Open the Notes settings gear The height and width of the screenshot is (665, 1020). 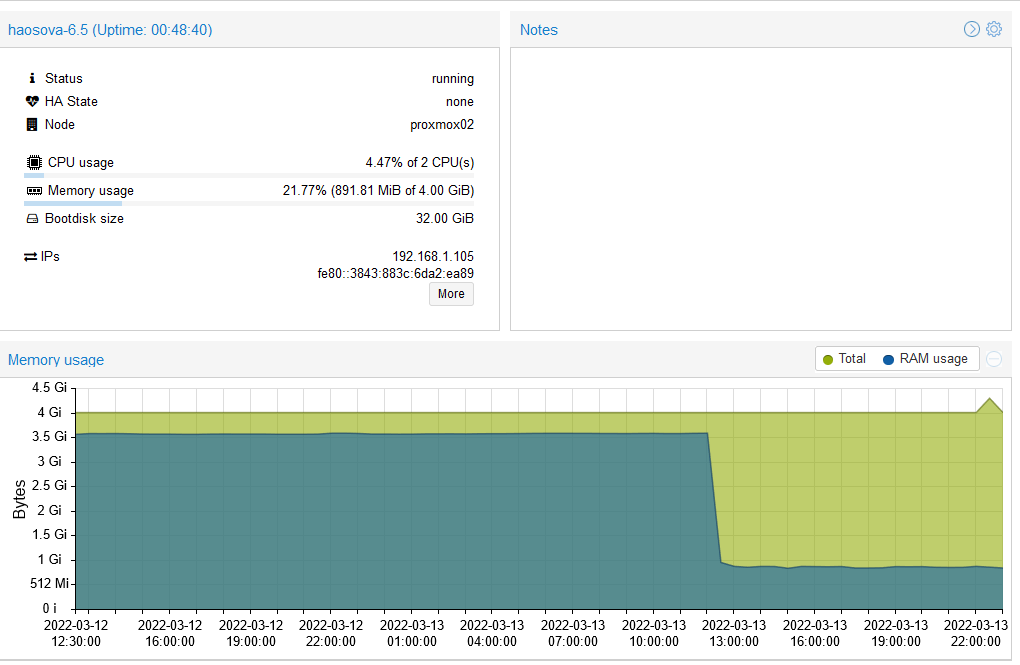click(x=993, y=29)
